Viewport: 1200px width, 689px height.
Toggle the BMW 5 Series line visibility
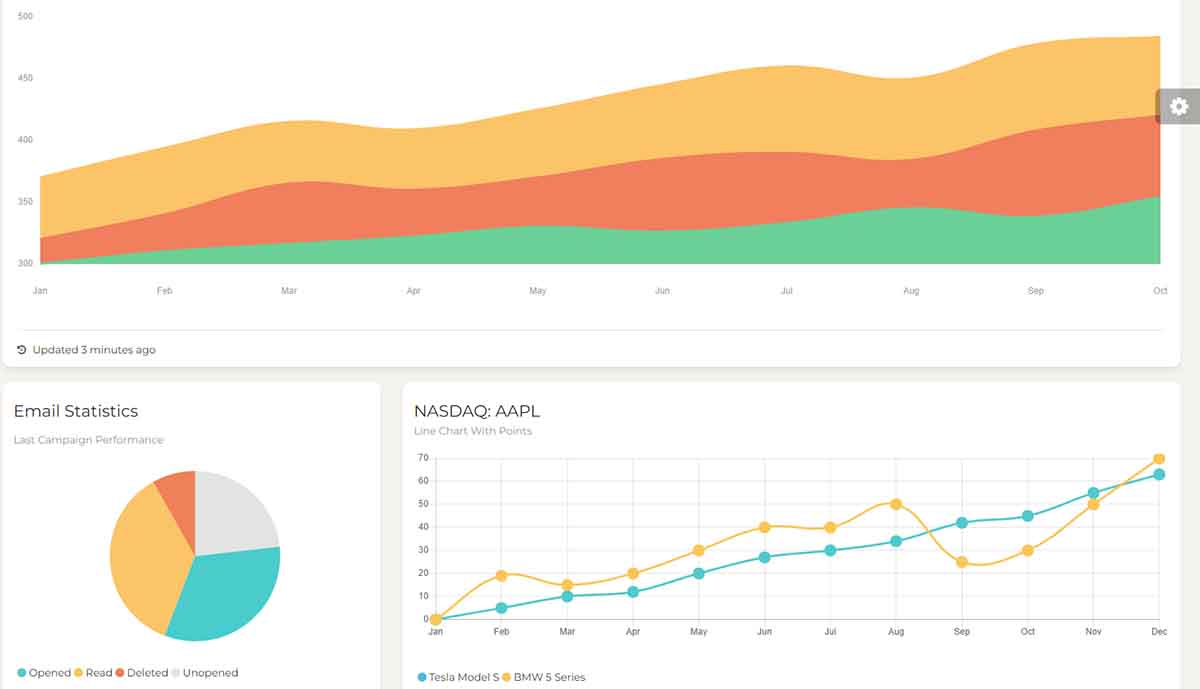click(545, 677)
